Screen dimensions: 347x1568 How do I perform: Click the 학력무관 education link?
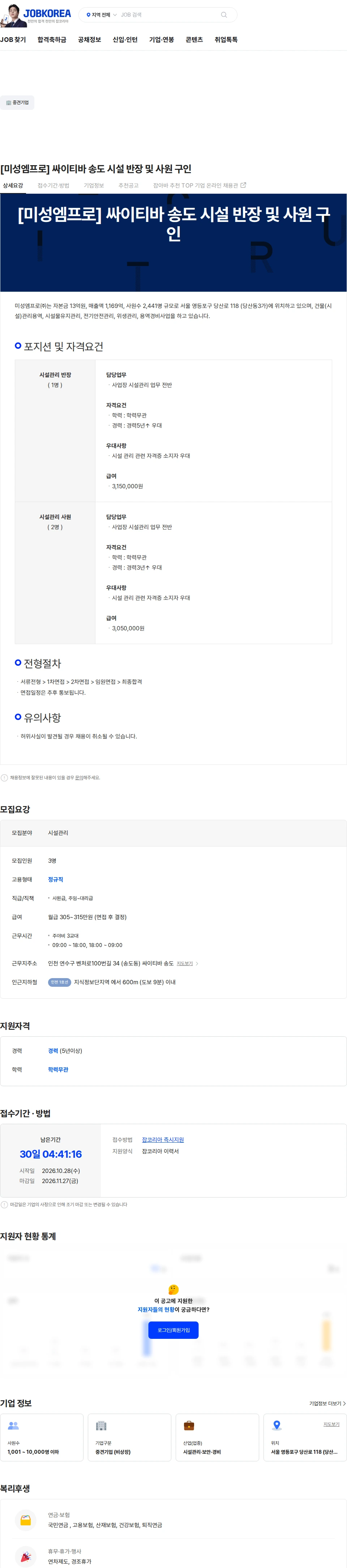(x=58, y=1070)
